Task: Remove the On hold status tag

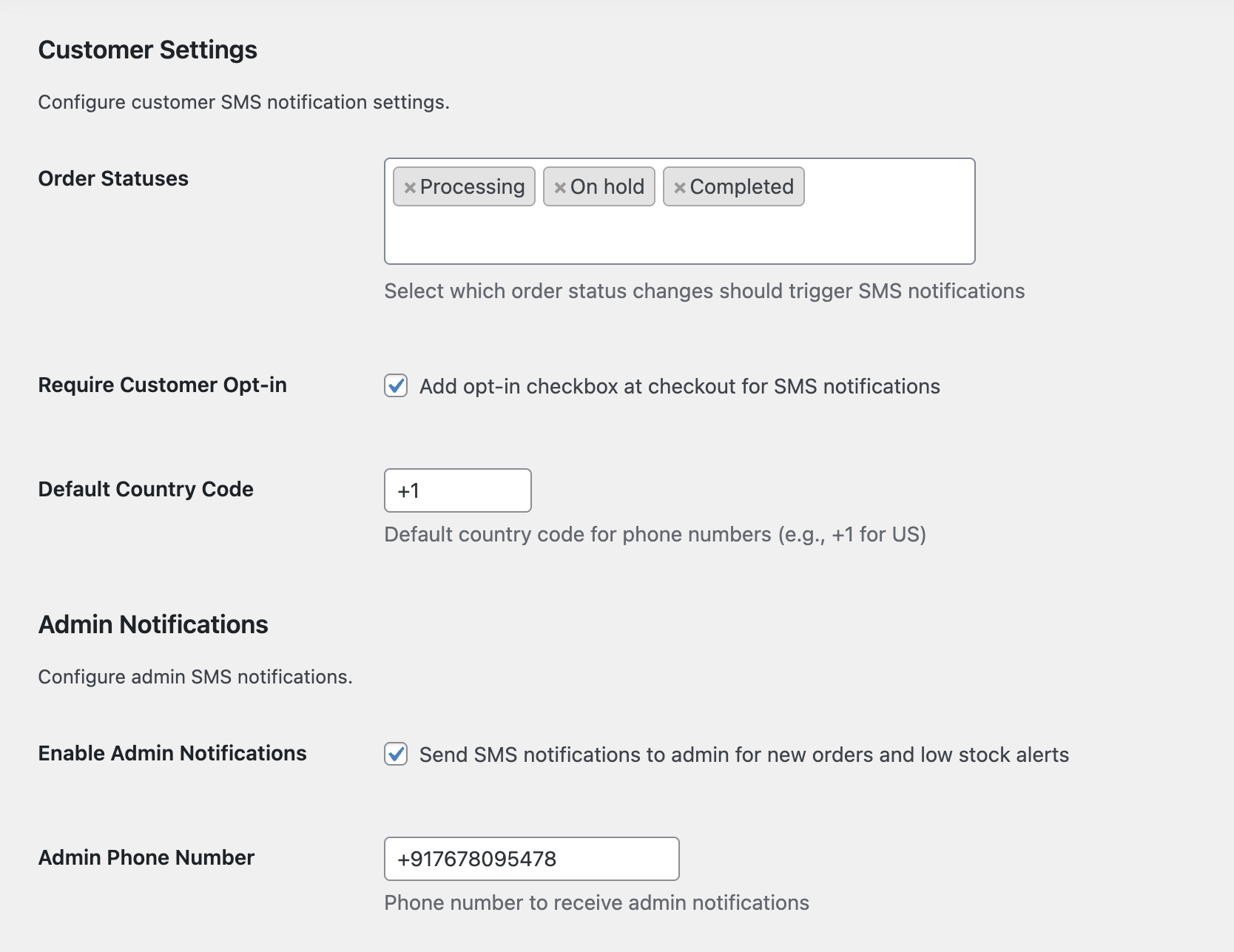Action: 560,188
